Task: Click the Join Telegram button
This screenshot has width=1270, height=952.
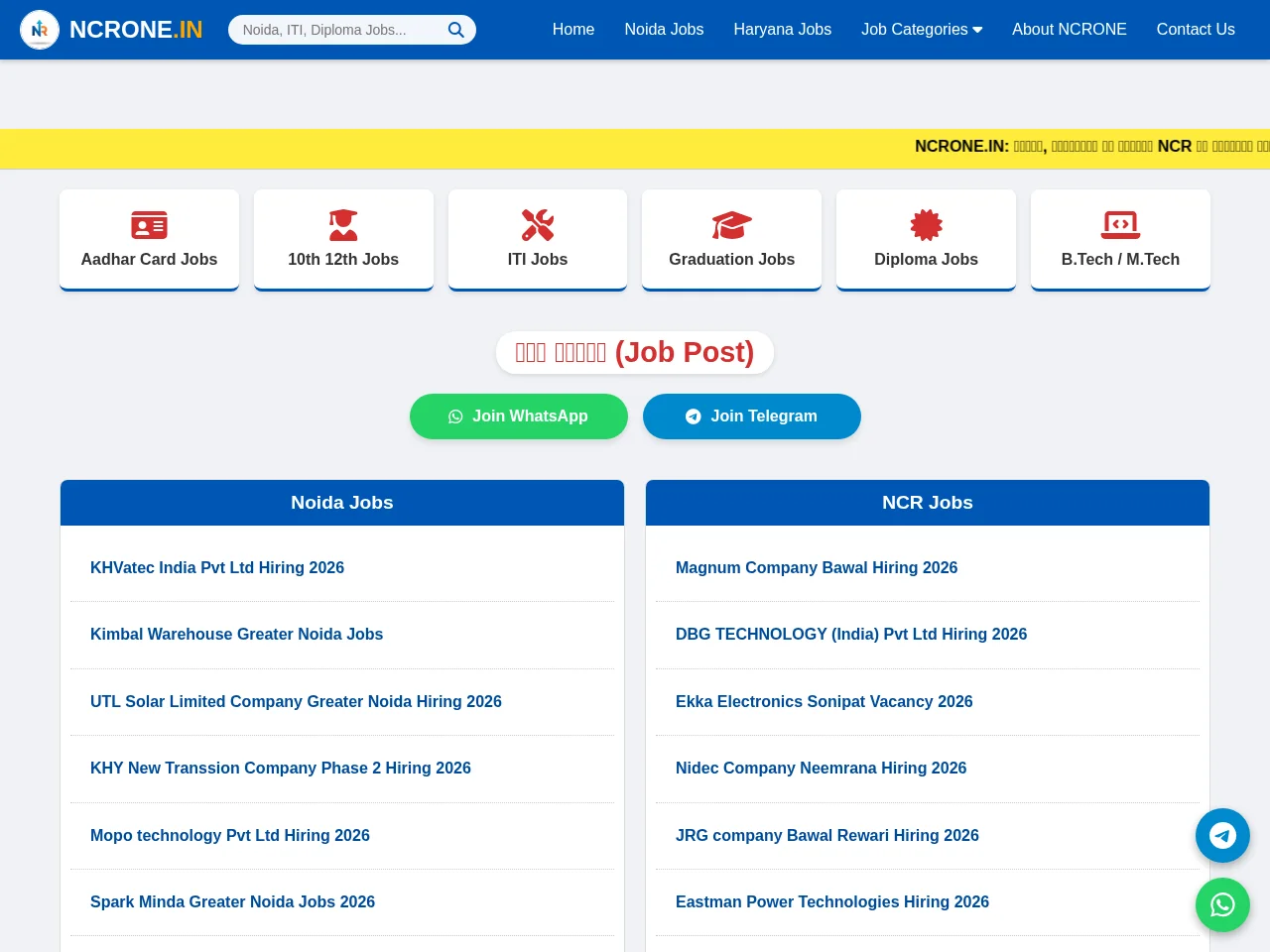Action: [x=752, y=416]
